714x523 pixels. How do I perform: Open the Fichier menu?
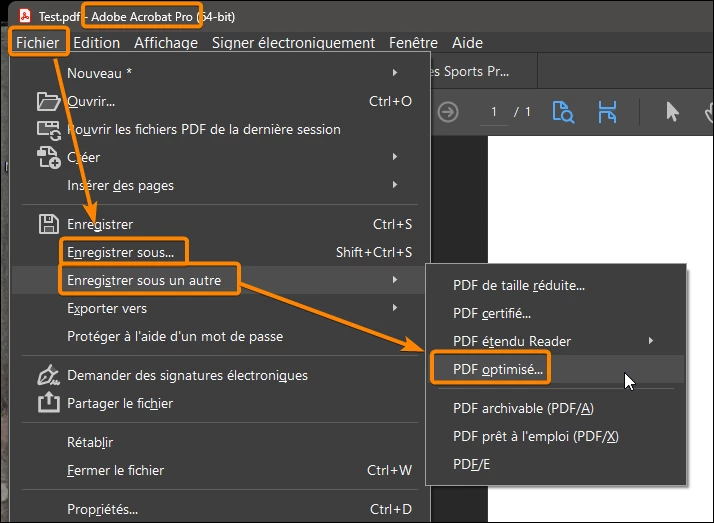(38, 43)
